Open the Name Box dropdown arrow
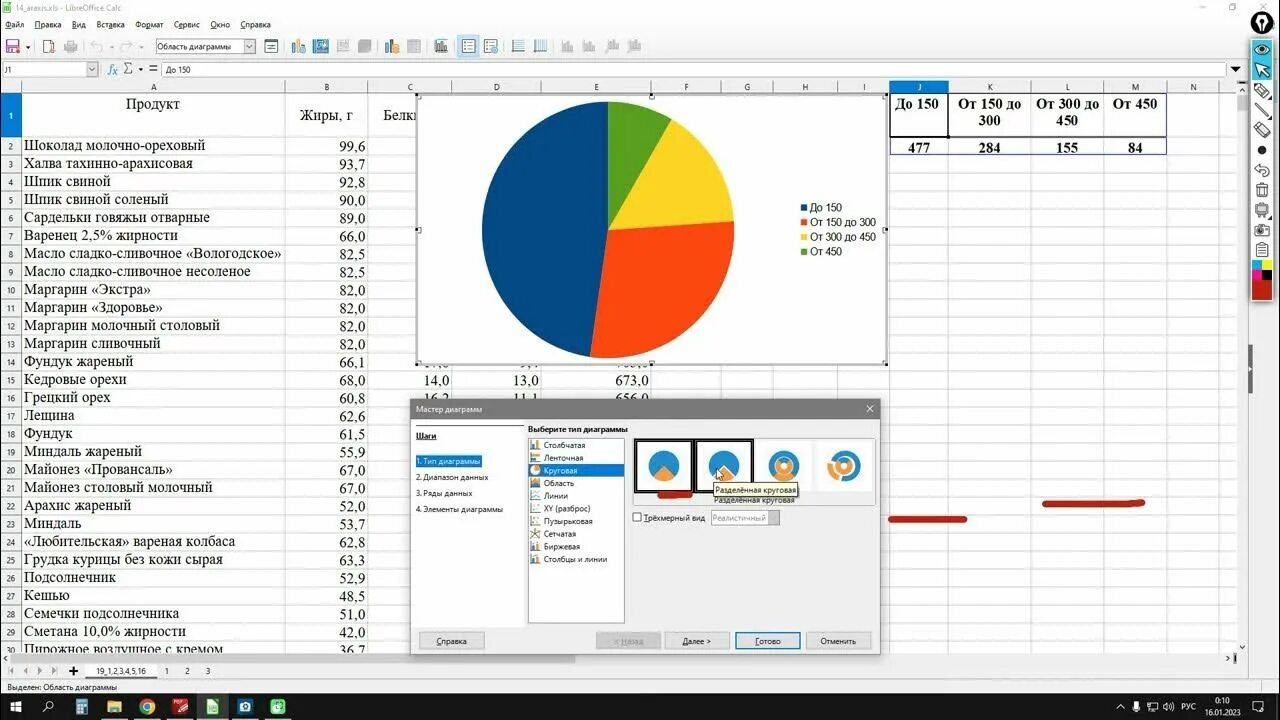Screen dimensions: 1280x720 pyautogui.click(x=92, y=70)
